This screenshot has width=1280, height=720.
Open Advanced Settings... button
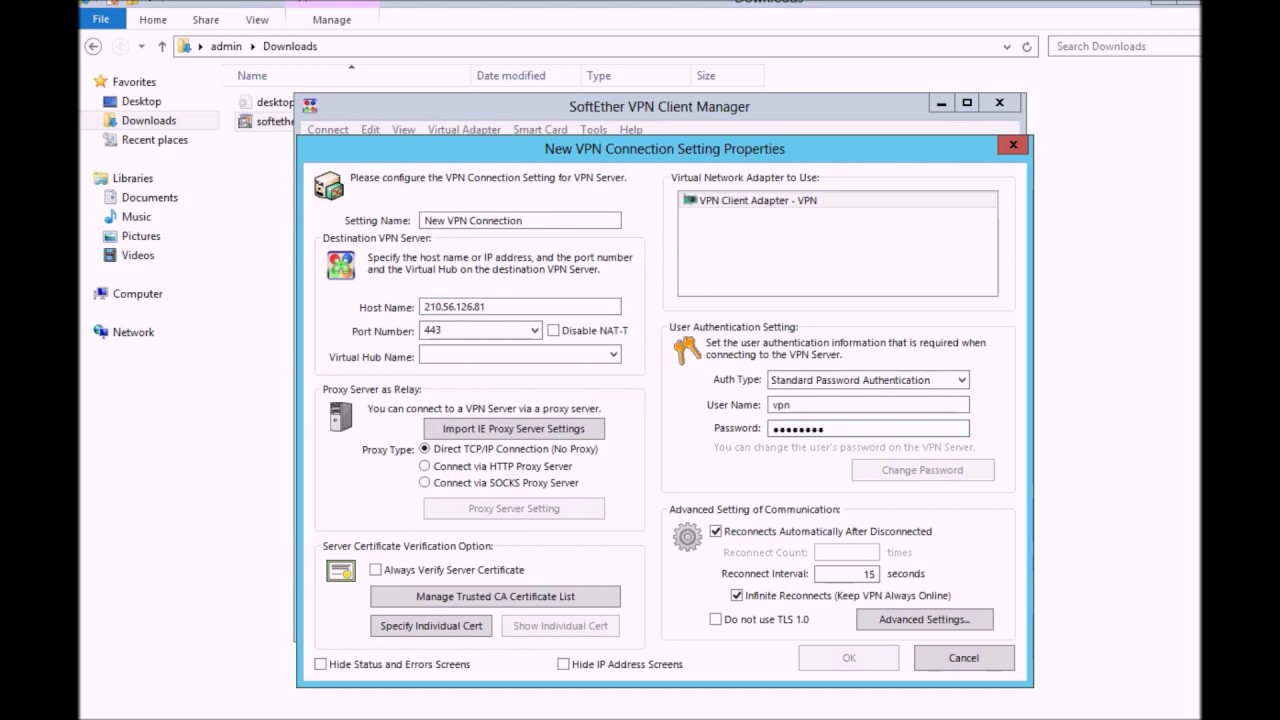pos(925,620)
